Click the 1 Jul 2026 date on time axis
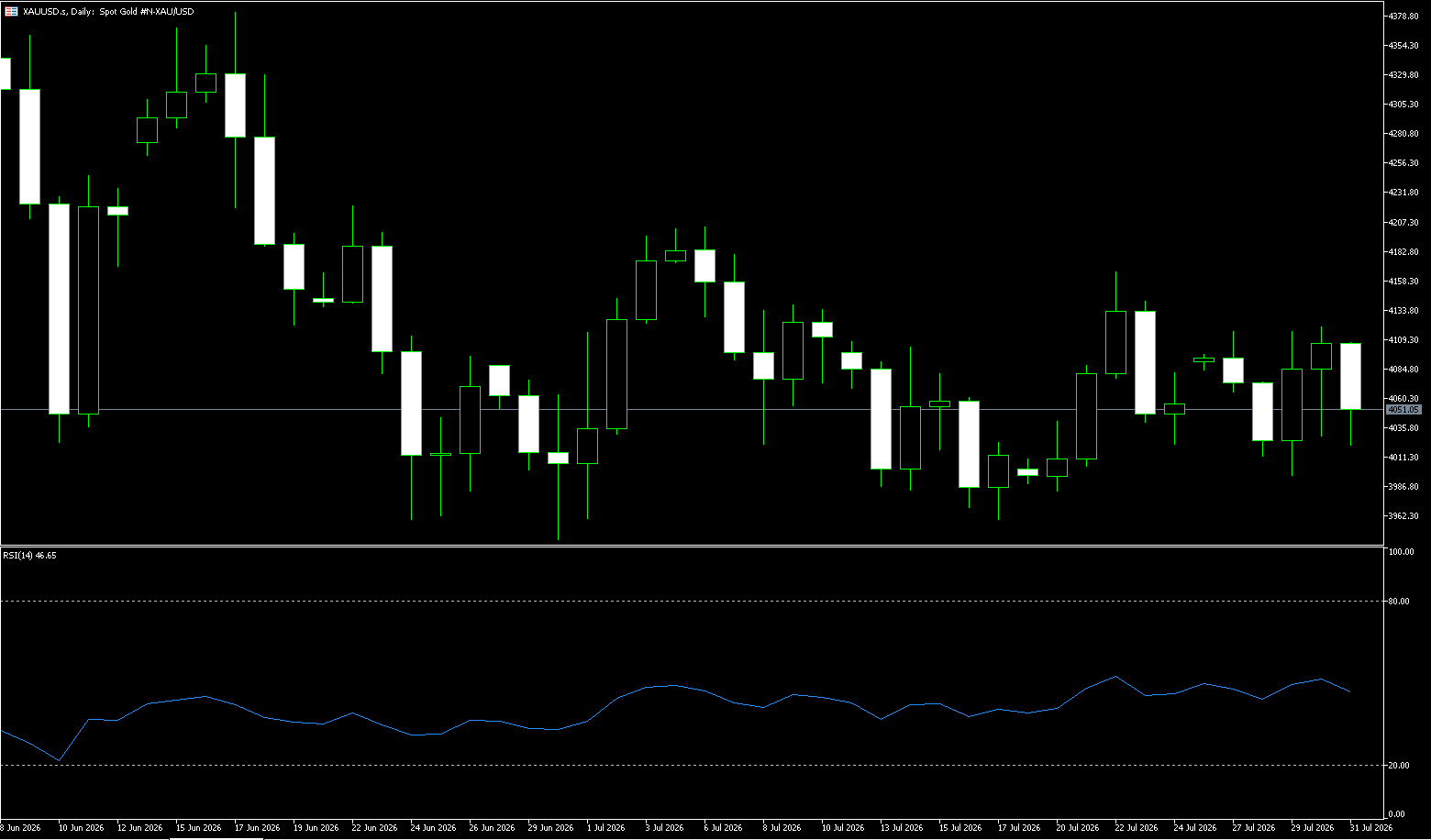The image size is (1431, 840). pyautogui.click(x=605, y=827)
